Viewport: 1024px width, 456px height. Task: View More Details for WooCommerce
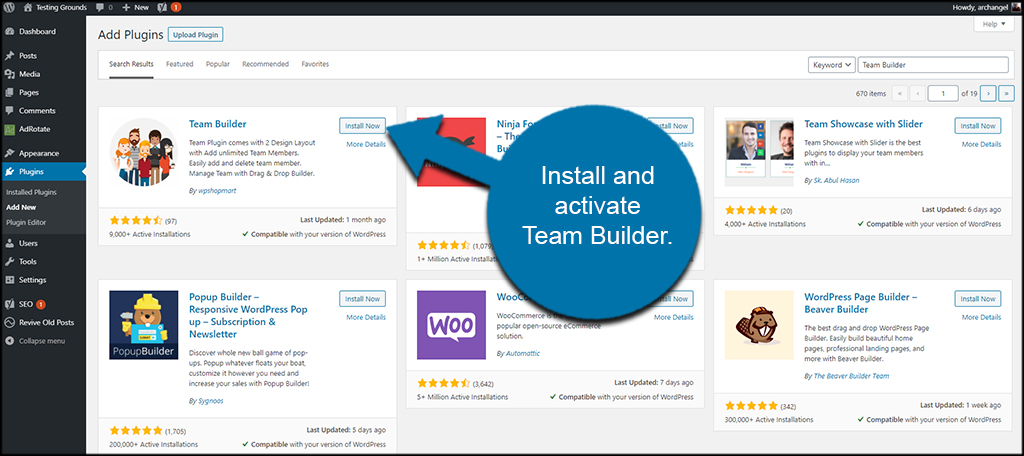pos(673,318)
